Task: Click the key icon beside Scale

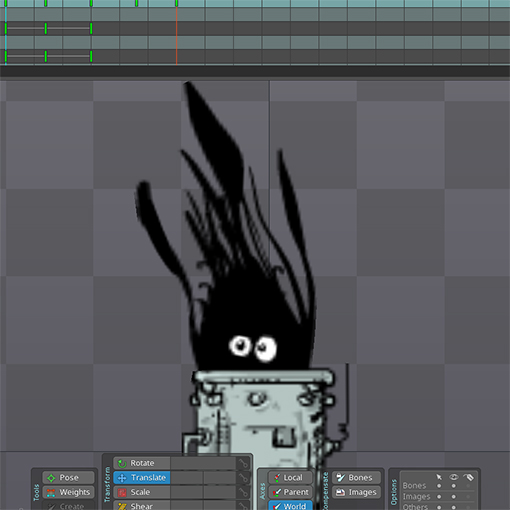Action: [x=243, y=492]
